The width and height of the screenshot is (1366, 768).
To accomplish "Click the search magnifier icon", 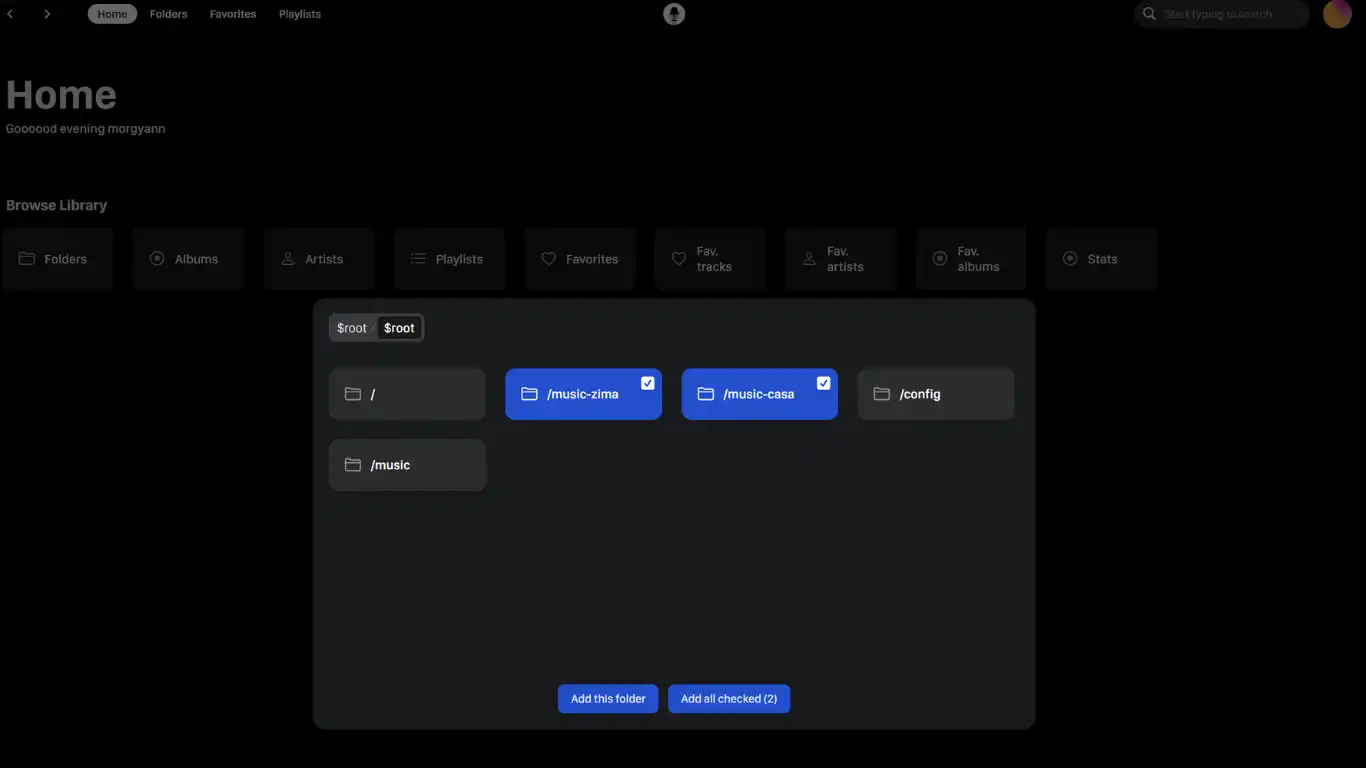I will pyautogui.click(x=1149, y=14).
